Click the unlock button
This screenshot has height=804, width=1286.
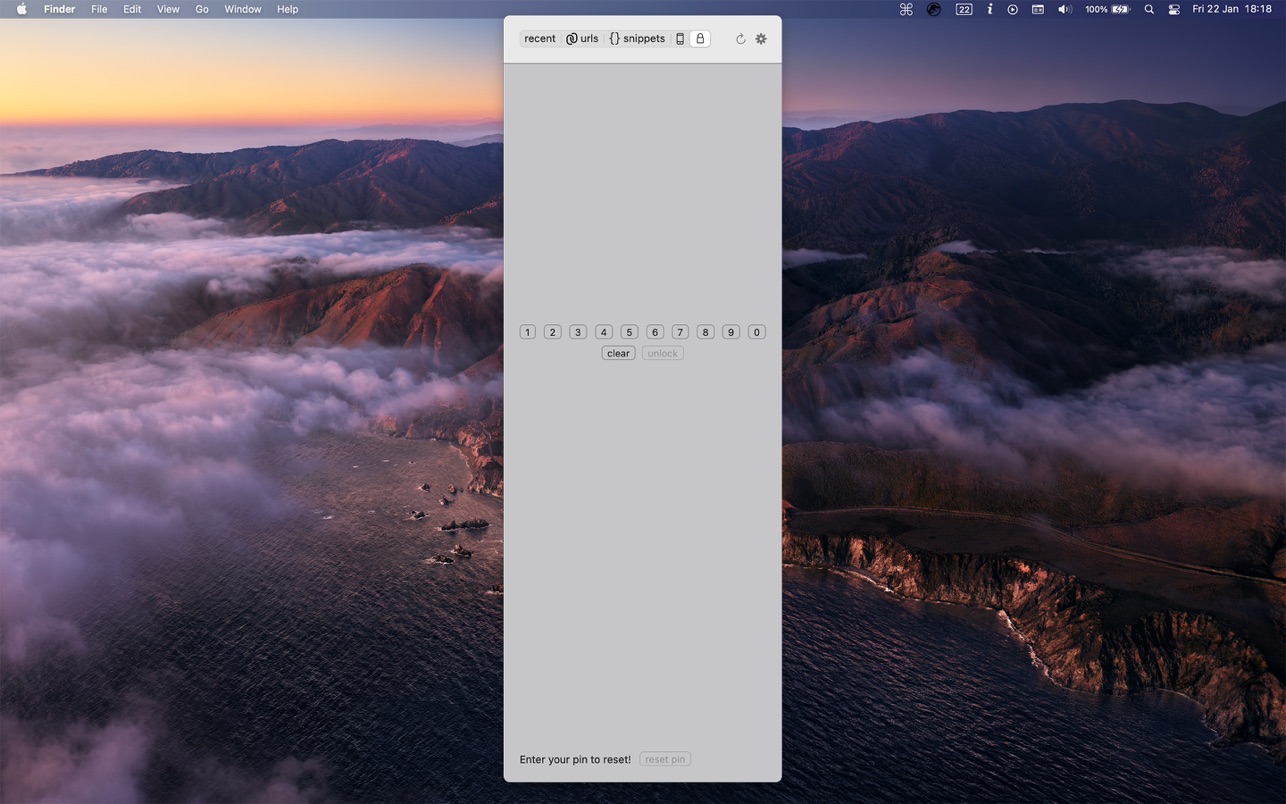[662, 353]
